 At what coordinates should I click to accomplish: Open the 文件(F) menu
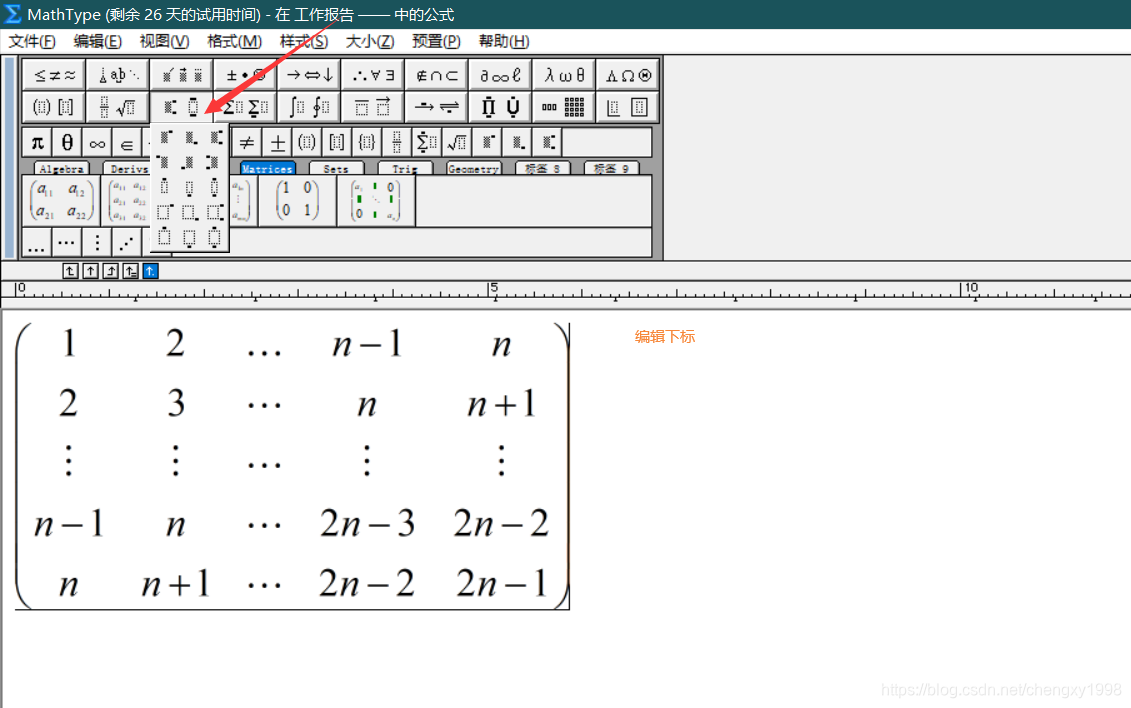tap(32, 41)
